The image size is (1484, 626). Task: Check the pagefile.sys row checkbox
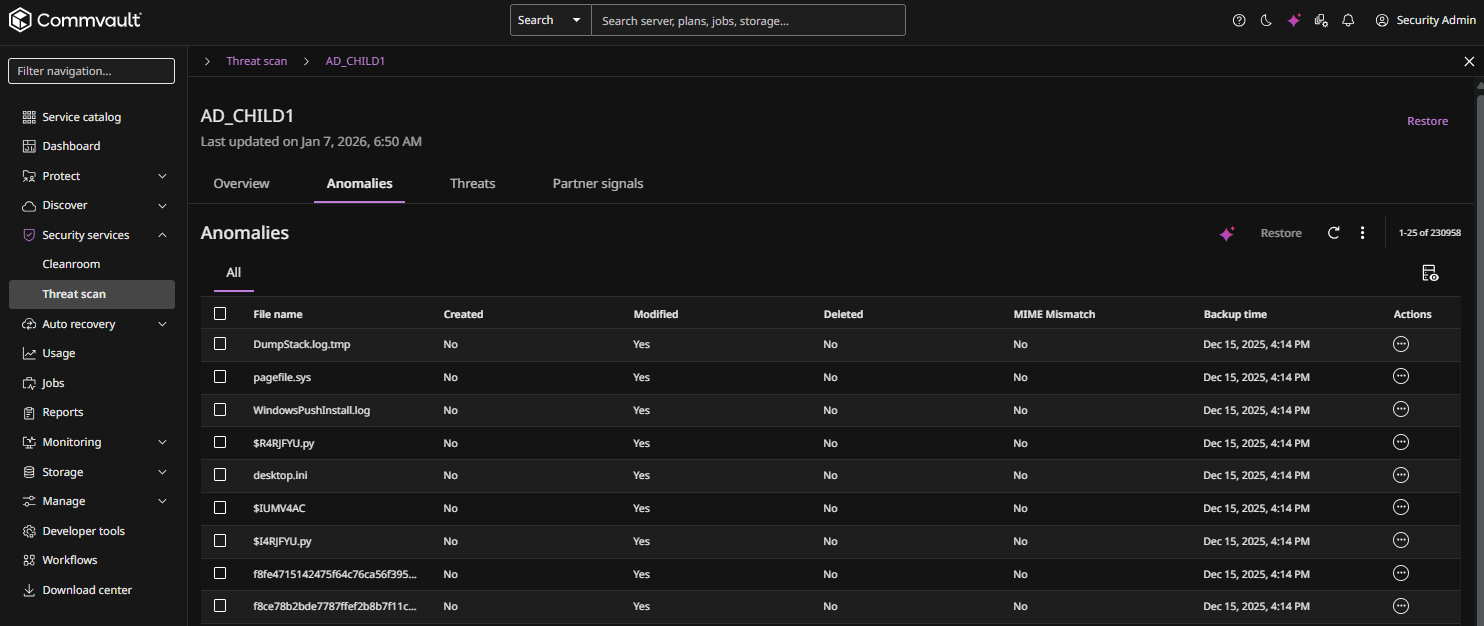tap(220, 376)
